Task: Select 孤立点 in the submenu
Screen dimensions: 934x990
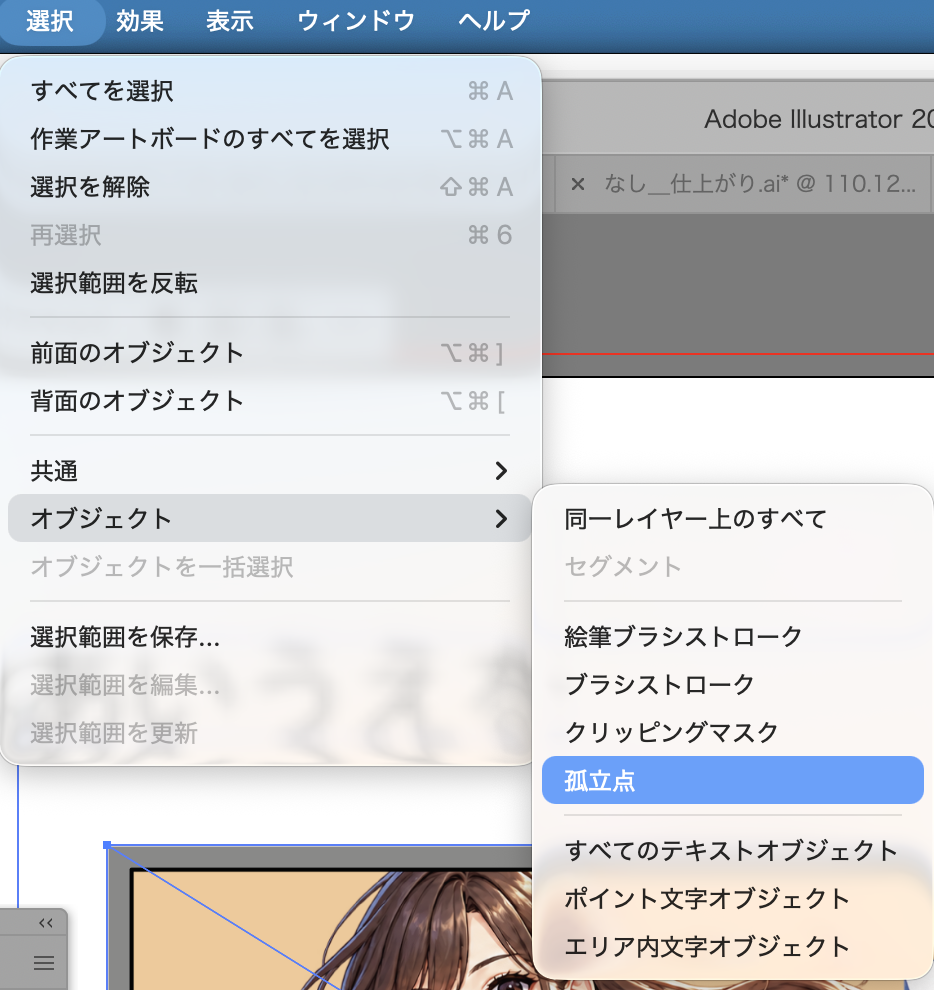Action: click(733, 780)
